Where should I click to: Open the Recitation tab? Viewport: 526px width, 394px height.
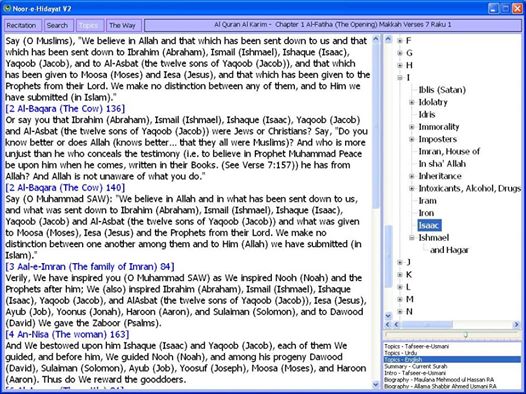point(23,25)
